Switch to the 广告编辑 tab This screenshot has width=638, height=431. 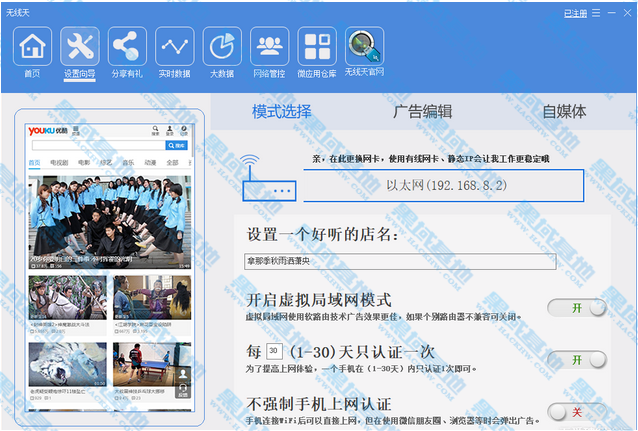coord(422,111)
